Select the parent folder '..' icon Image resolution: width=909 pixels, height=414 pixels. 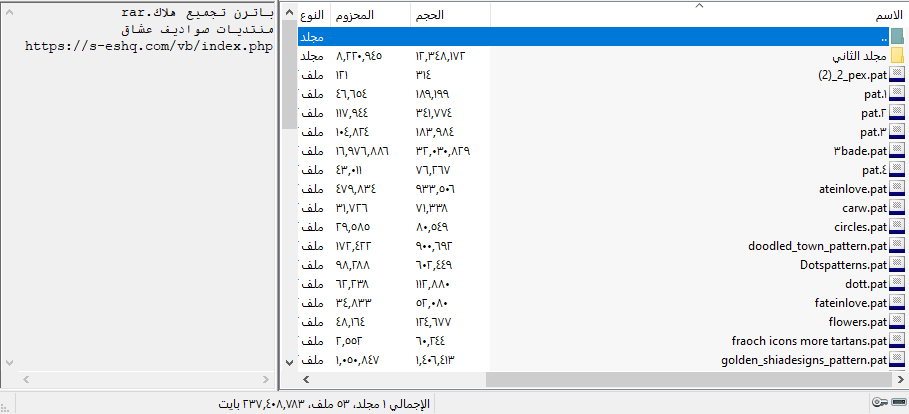897,37
